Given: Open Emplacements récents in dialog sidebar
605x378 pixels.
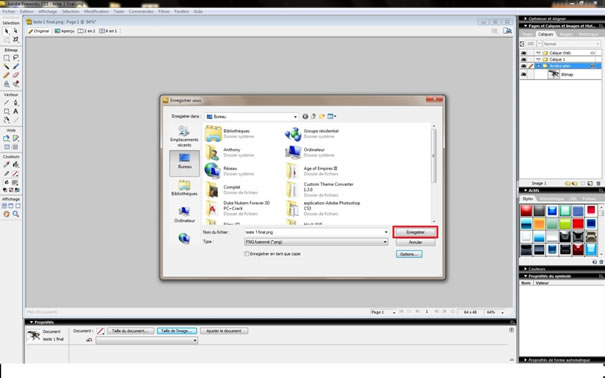Looking at the screenshot, I should coord(184,137).
